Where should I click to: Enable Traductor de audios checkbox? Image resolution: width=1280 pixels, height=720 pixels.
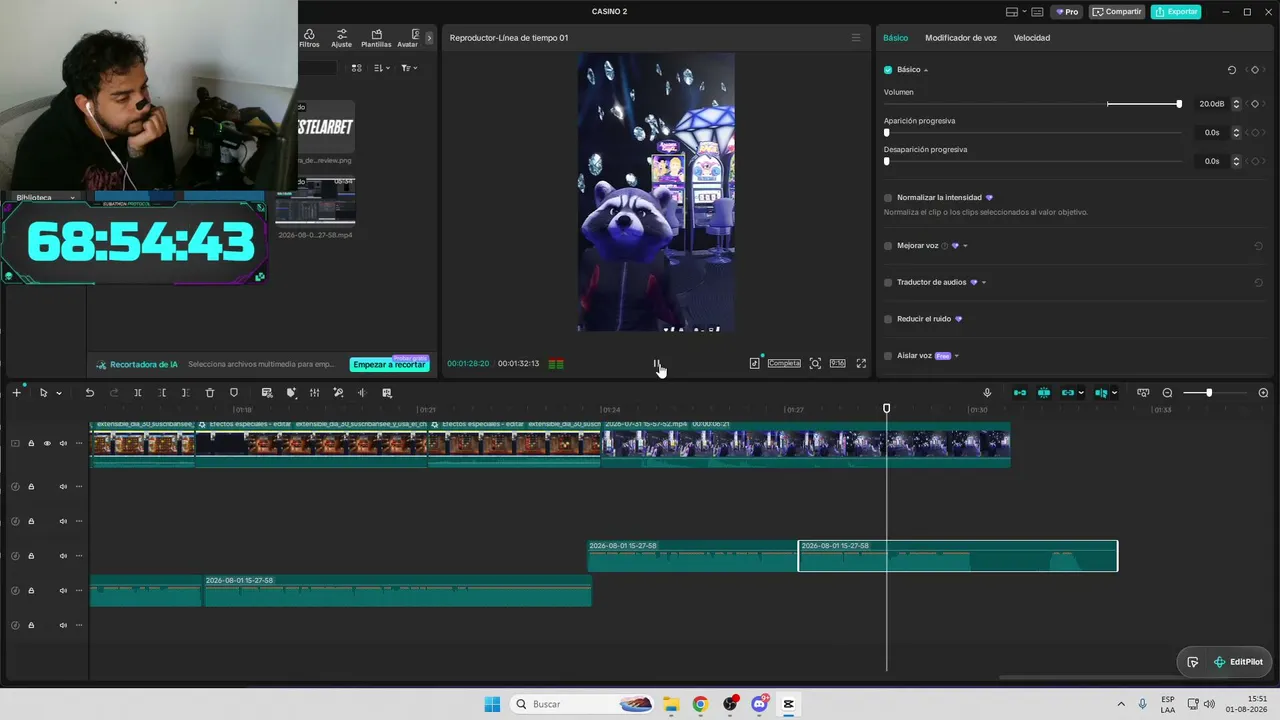point(888,283)
